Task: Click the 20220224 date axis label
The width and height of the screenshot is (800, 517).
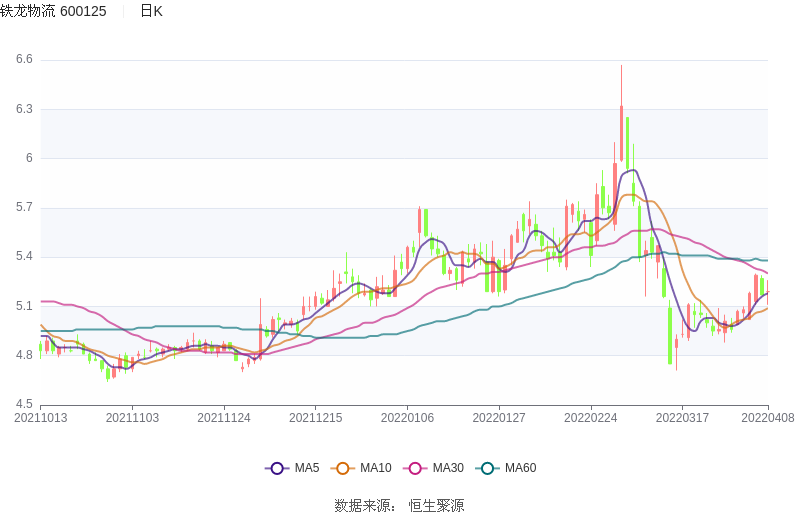Action: point(591,418)
